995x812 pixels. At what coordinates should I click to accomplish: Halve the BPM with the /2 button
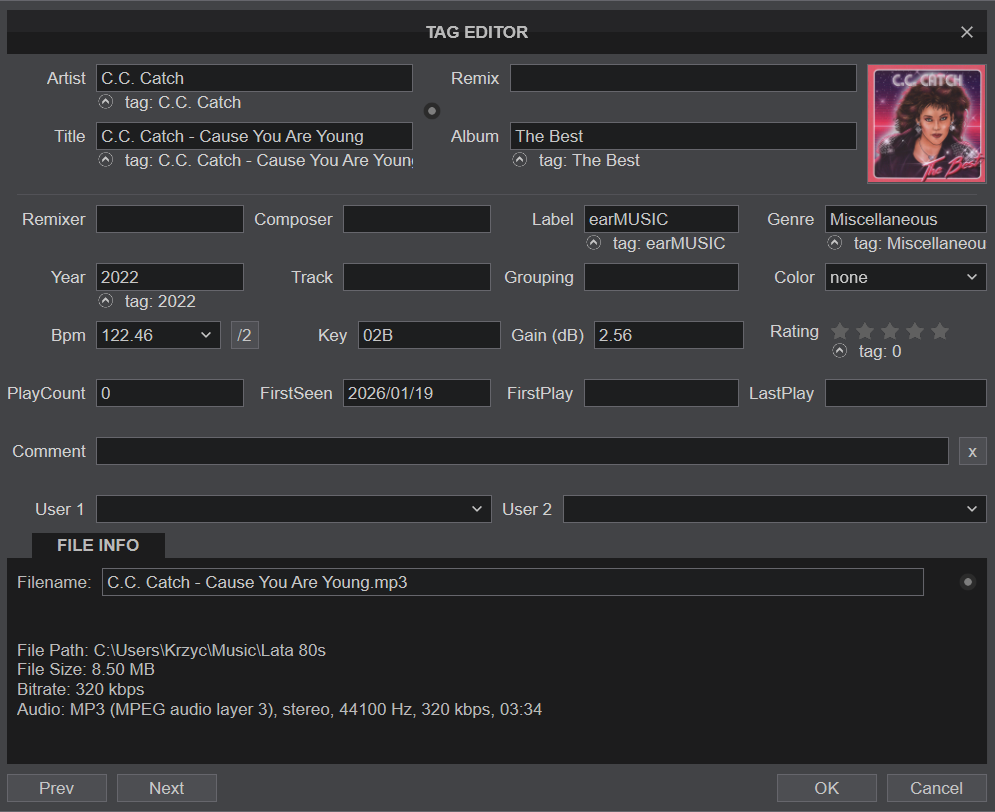click(x=244, y=335)
